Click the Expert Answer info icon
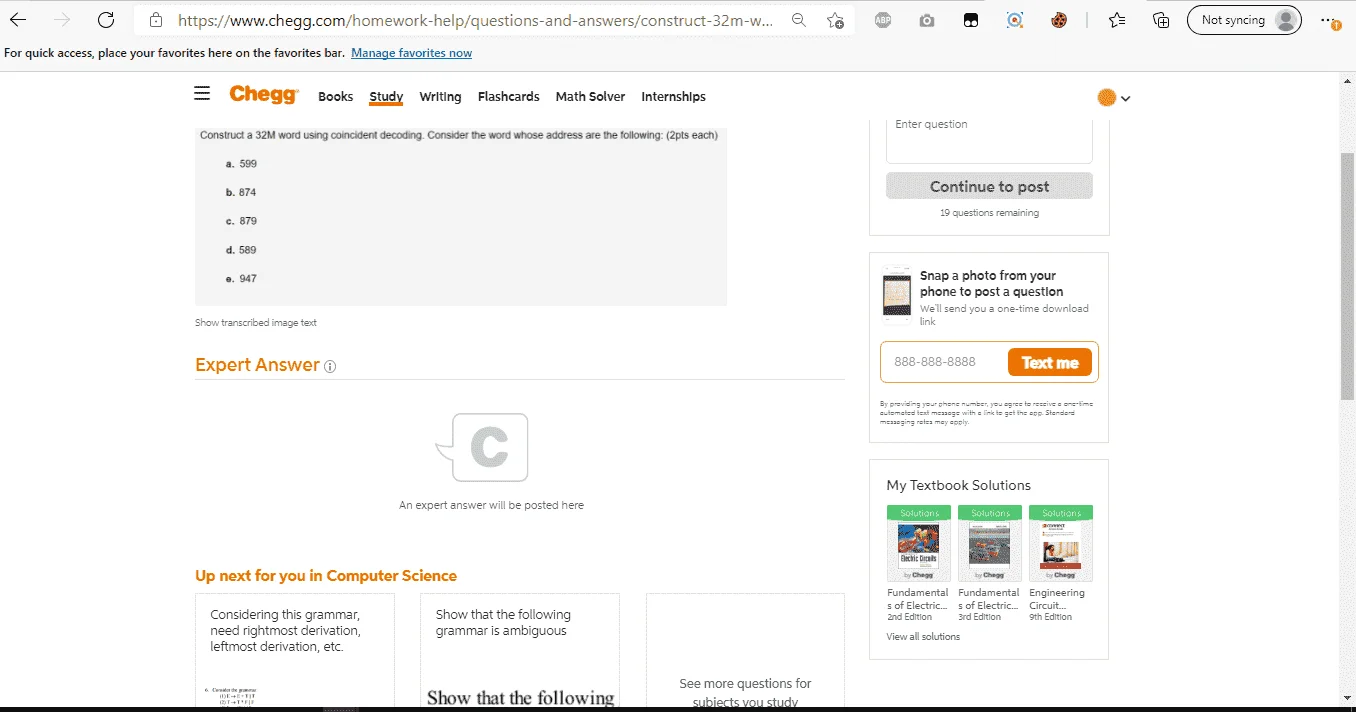1356x712 pixels. click(x=330, y=366)
